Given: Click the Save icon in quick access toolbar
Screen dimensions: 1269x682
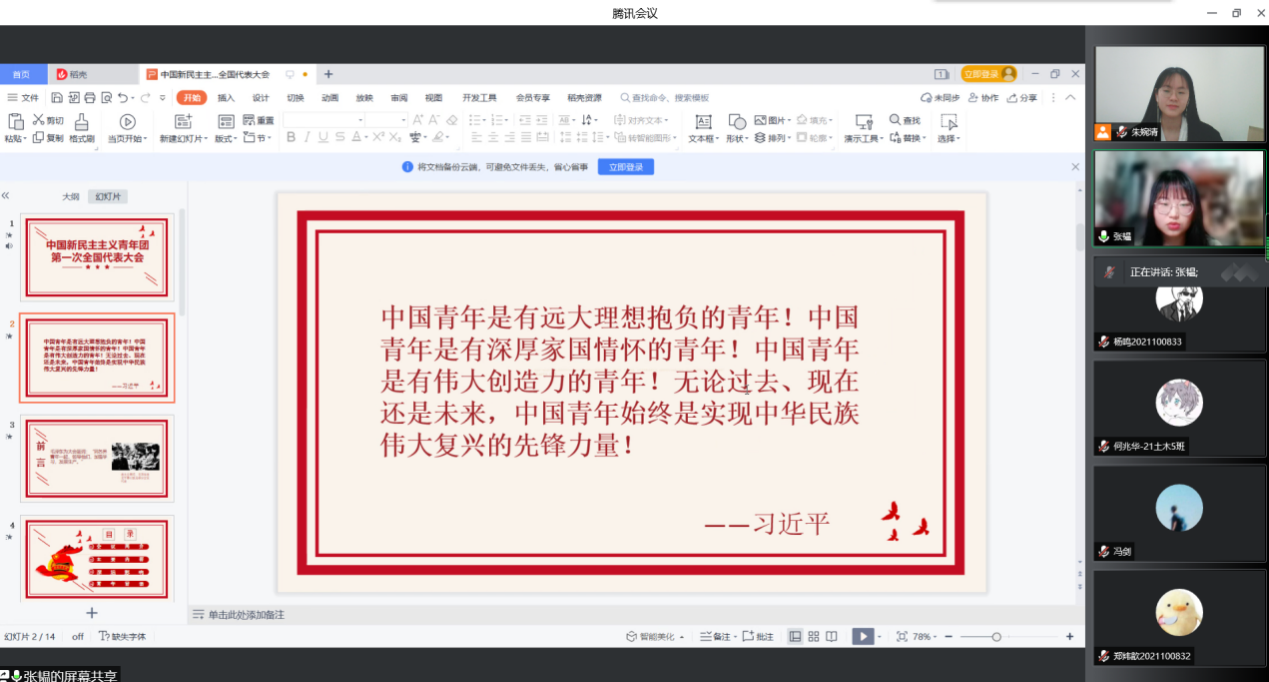Looking at the screenshot, I should [57, 98].
